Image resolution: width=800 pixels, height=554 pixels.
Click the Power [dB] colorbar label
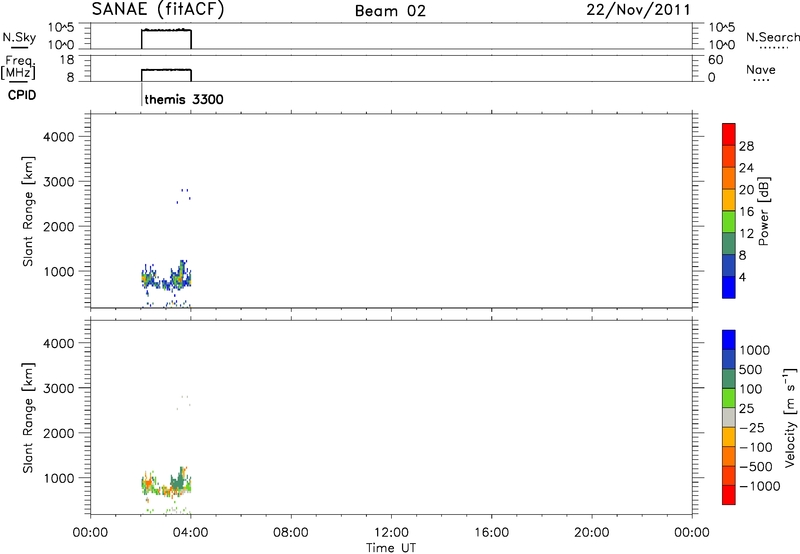pos(763,211)
